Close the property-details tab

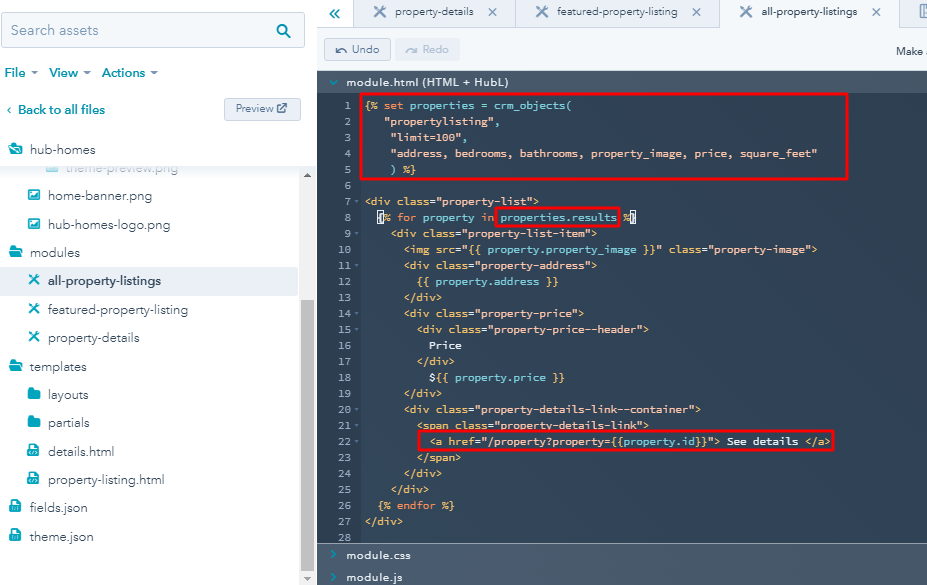[x=493, y=12]
